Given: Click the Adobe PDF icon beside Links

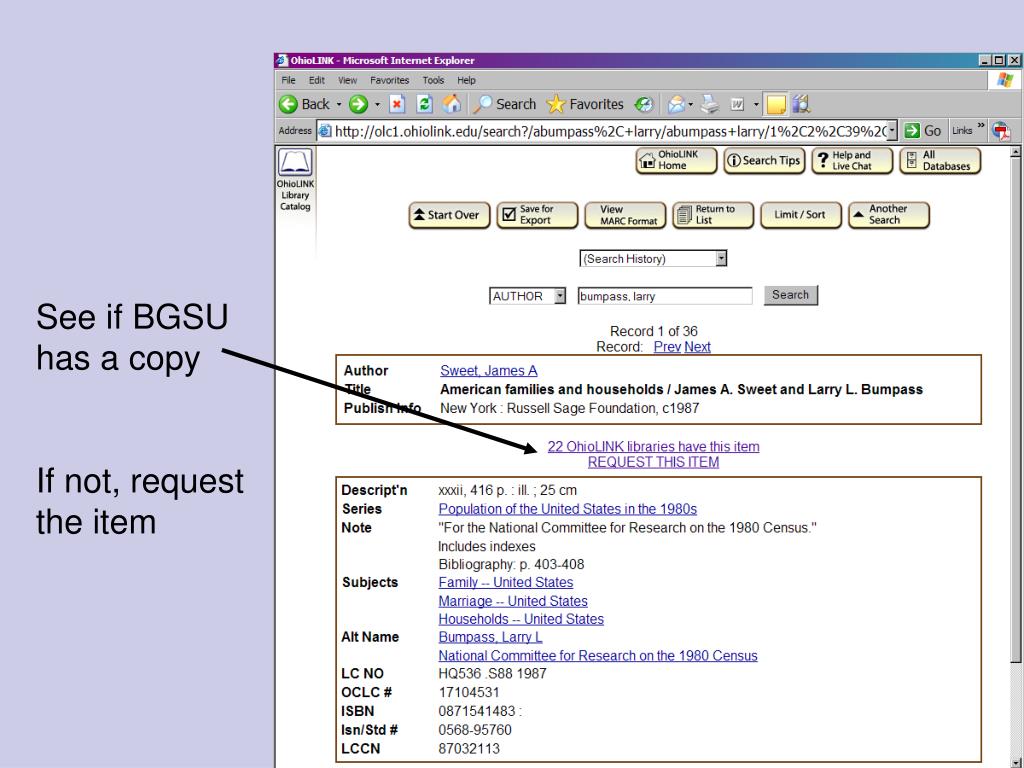Looking at the screenshot, I should point(1001,131).
